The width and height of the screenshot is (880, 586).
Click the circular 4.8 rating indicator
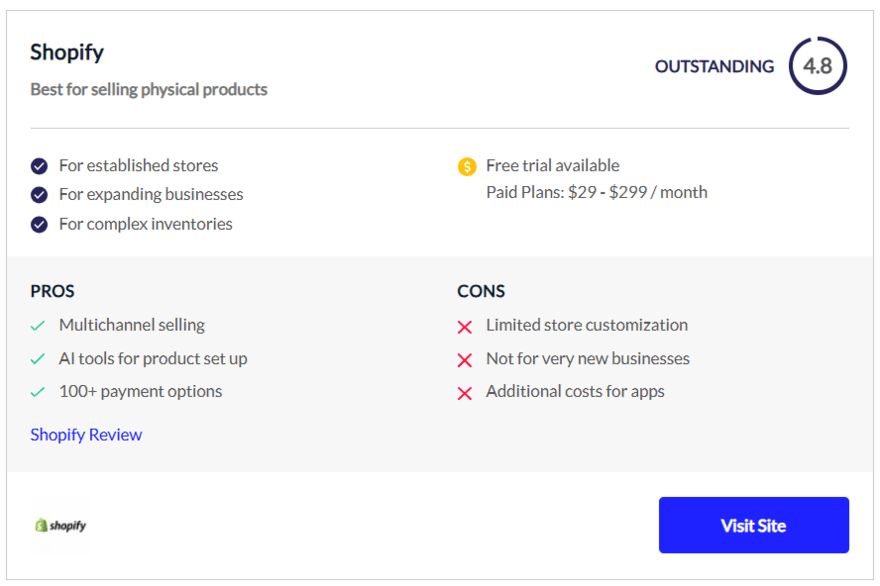817,66
